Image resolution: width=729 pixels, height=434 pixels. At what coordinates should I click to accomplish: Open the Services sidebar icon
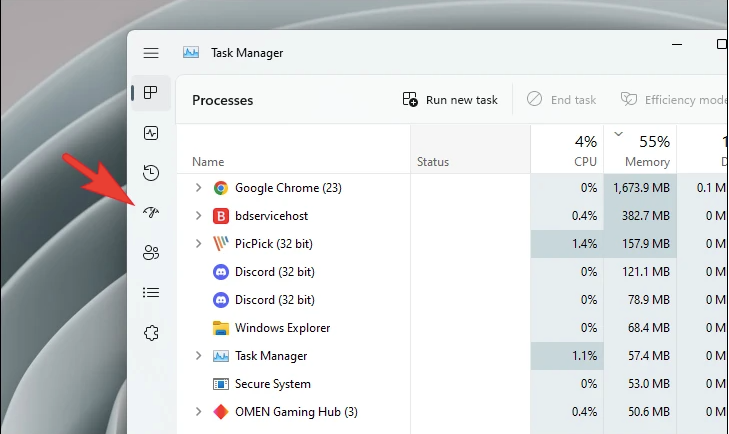tap(151, 333)
